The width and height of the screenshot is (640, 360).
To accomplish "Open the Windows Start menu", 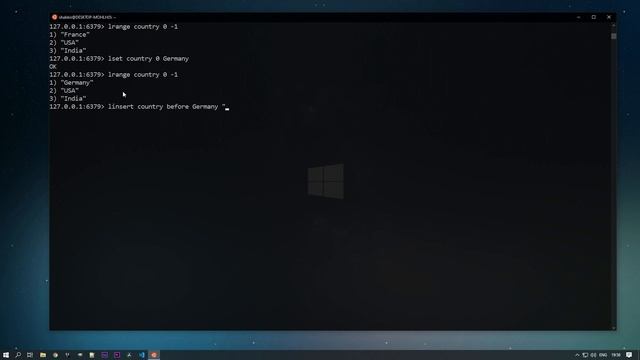I will pos(6,355).
